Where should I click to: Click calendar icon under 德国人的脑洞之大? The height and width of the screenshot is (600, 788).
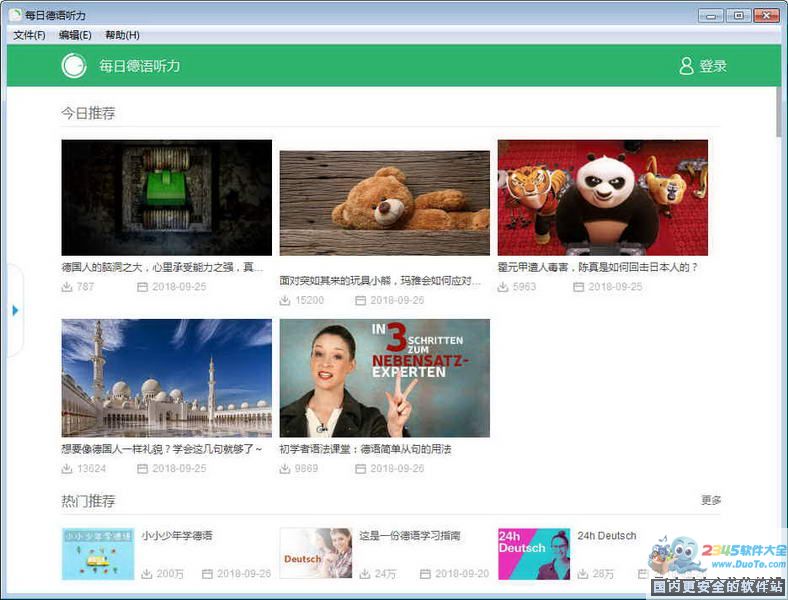coord(143,287)
